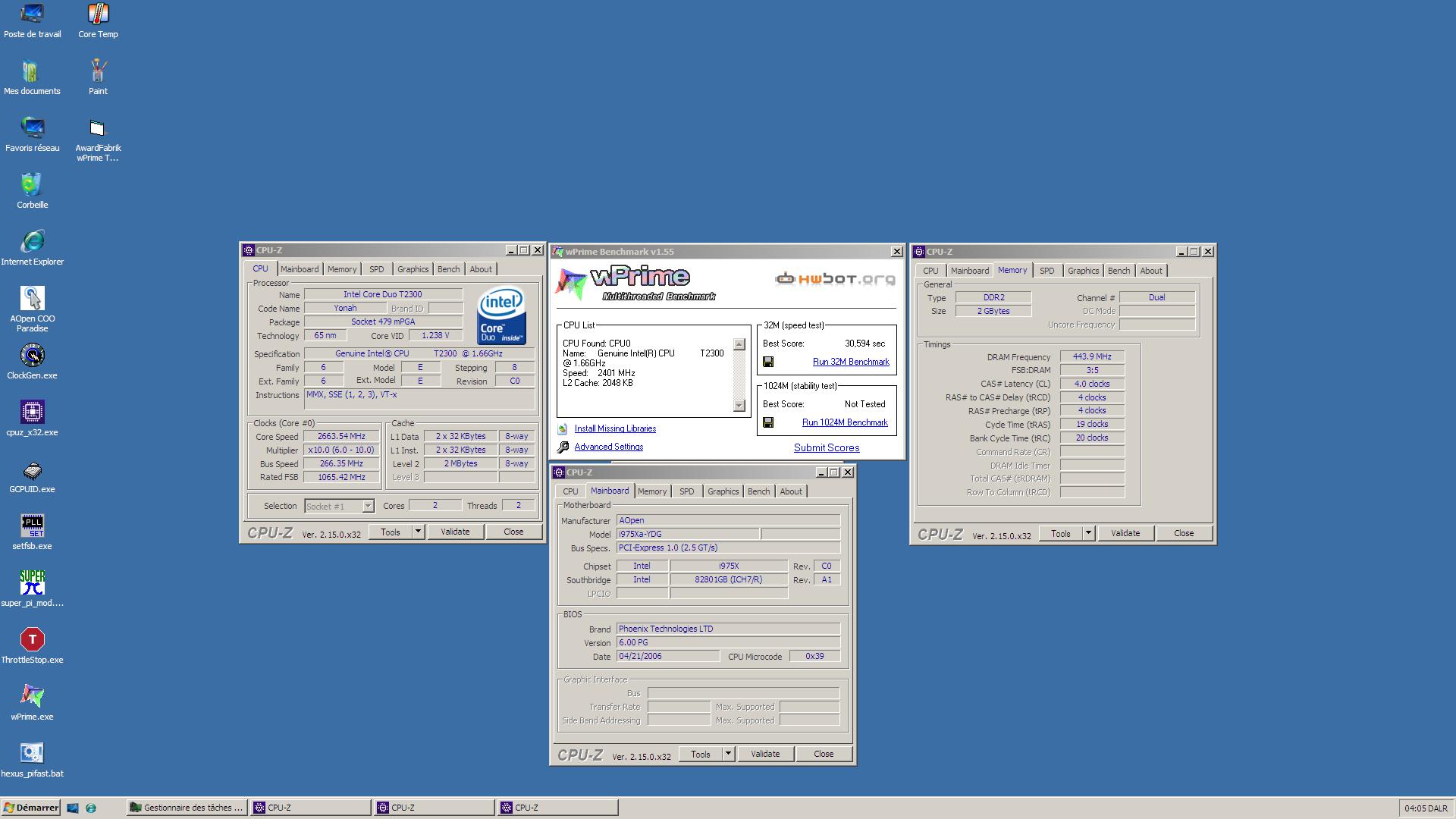Viewport: 1456px width, 819px height.
Task: Launch cpuz_x32.exe desktop icon
Action: [x=32, y=419]
